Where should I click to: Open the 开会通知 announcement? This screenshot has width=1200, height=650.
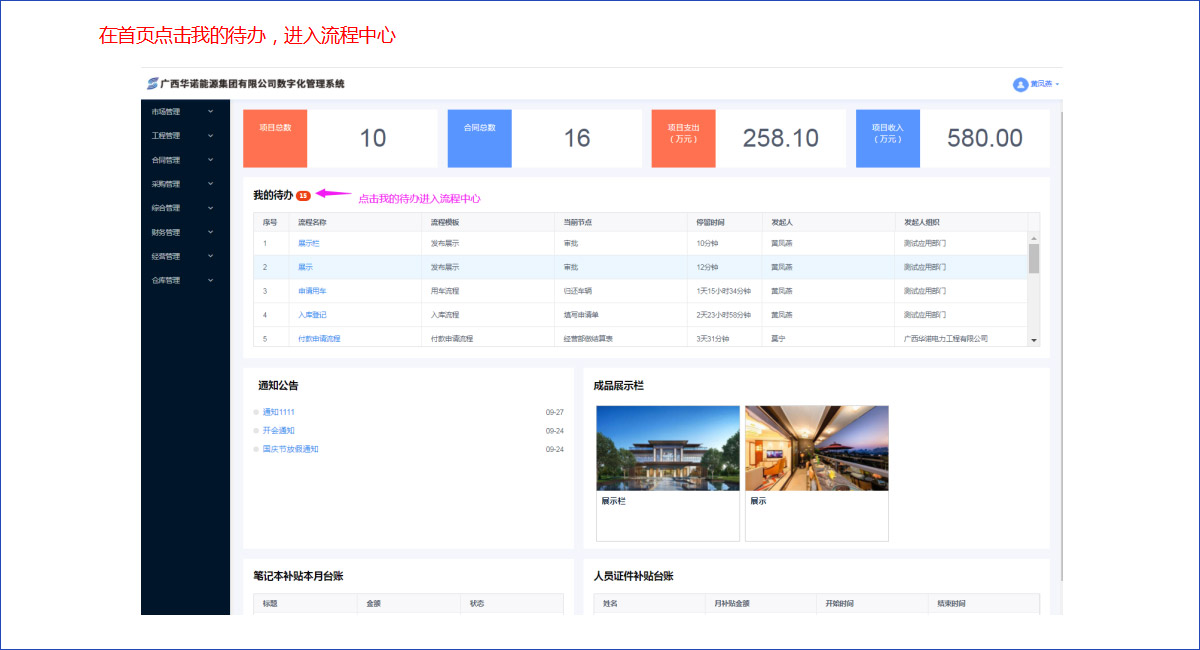279,431
